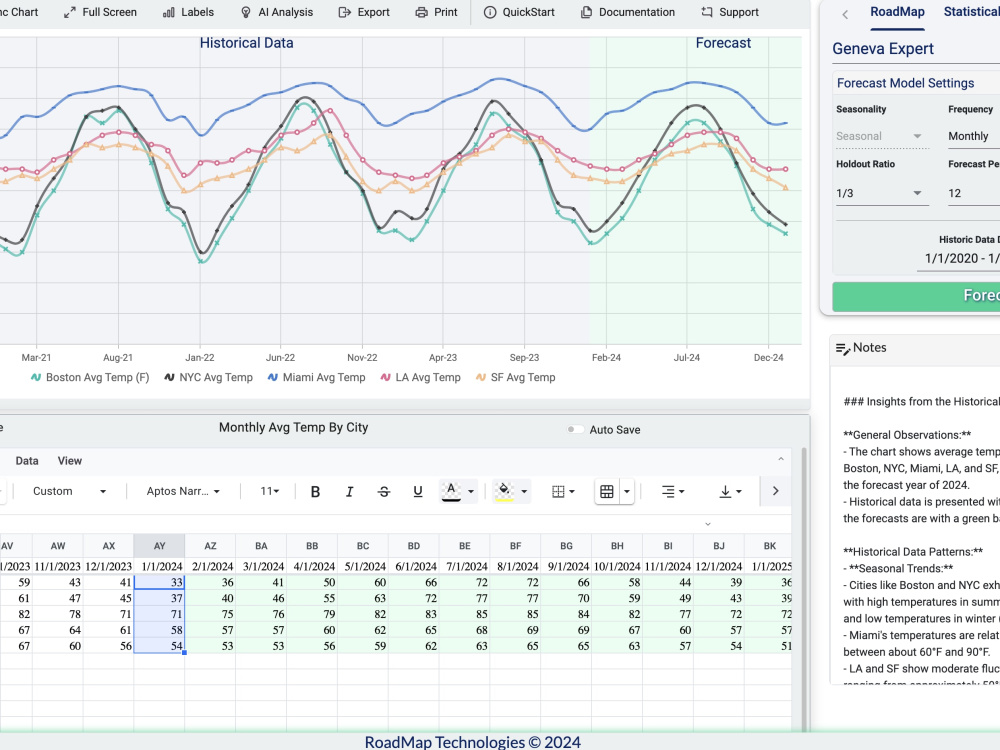
Task: Open the View menu in spreadsheet
Action: [x=70, y=461]
